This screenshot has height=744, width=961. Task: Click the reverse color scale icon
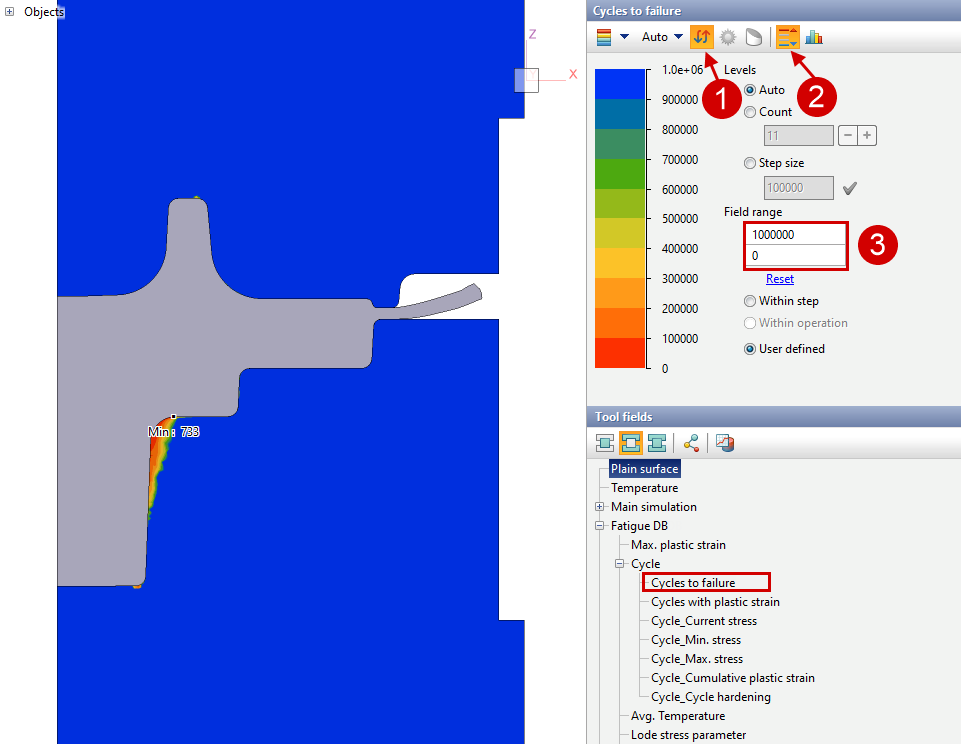(x=700, y=36)
